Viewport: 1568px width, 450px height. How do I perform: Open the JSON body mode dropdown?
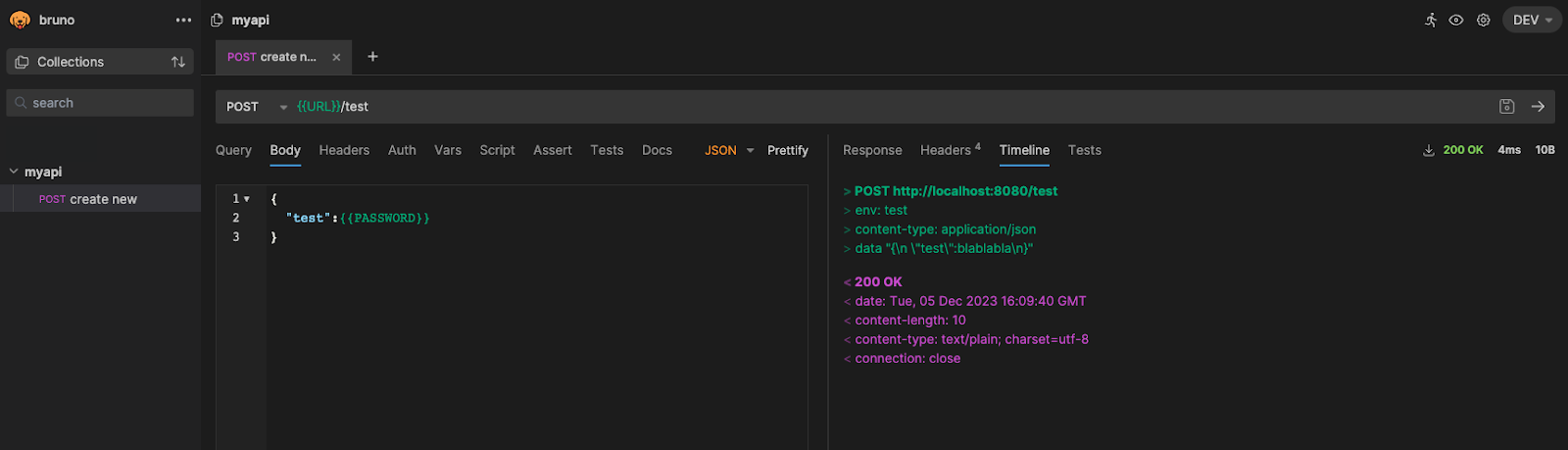tap(729, 150)
